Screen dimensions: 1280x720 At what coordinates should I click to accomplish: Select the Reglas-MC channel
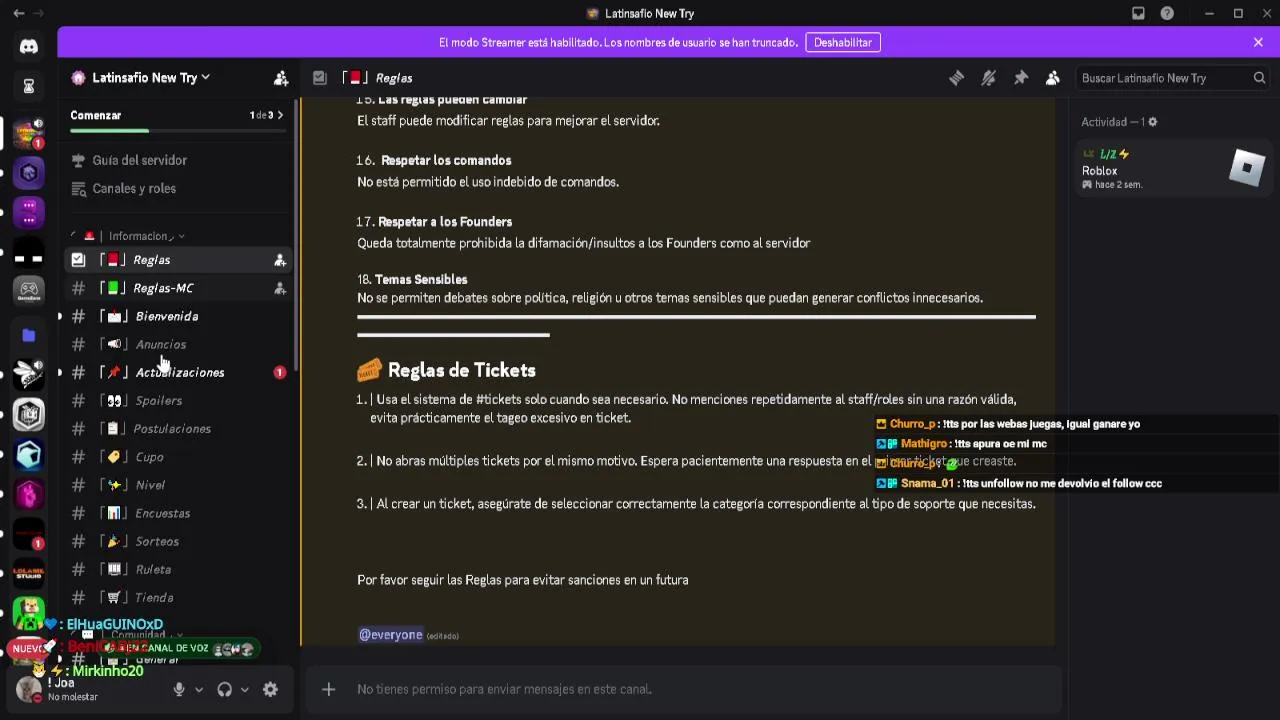pos(178,288)
